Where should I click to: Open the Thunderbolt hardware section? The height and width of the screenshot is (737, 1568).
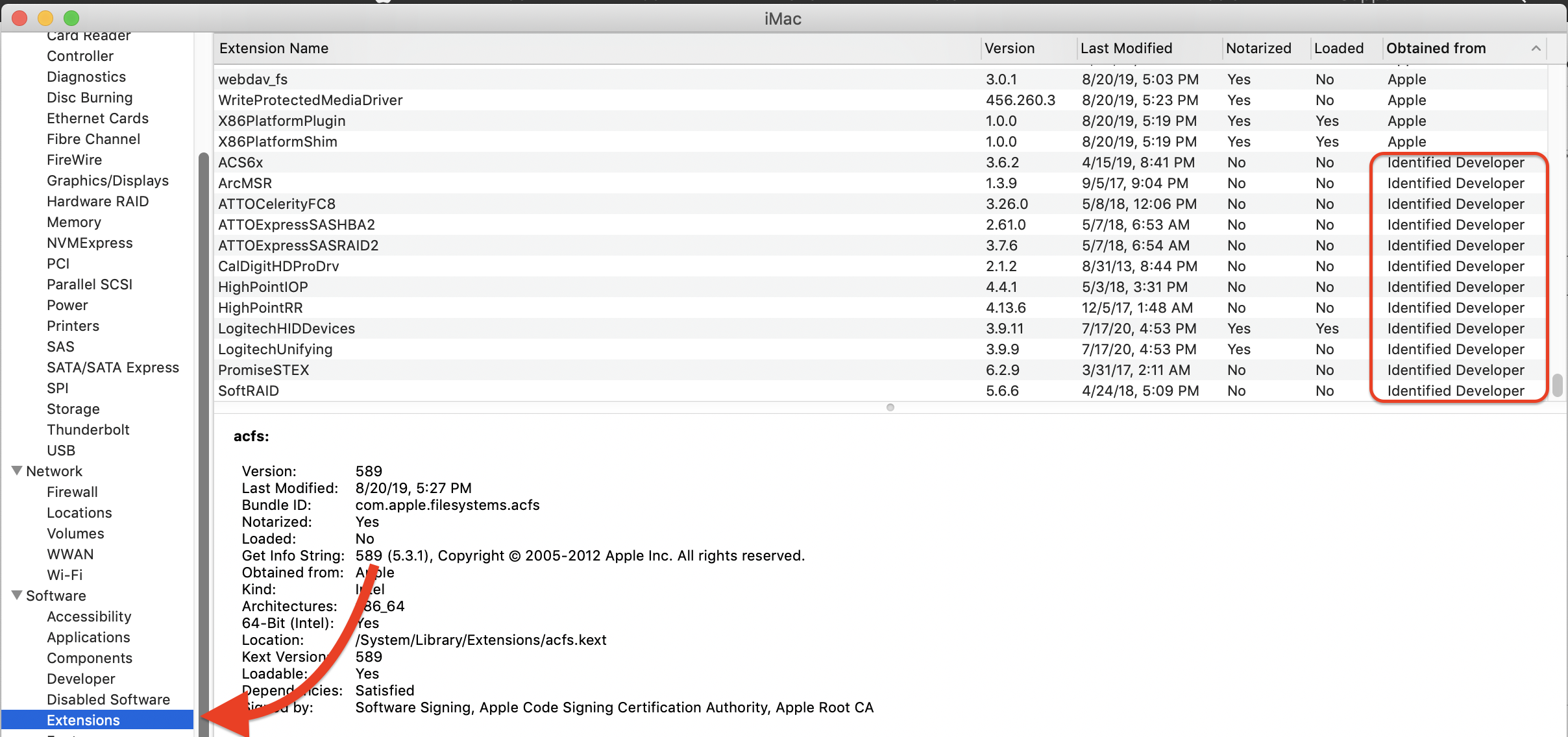click(x=88, y=430)
